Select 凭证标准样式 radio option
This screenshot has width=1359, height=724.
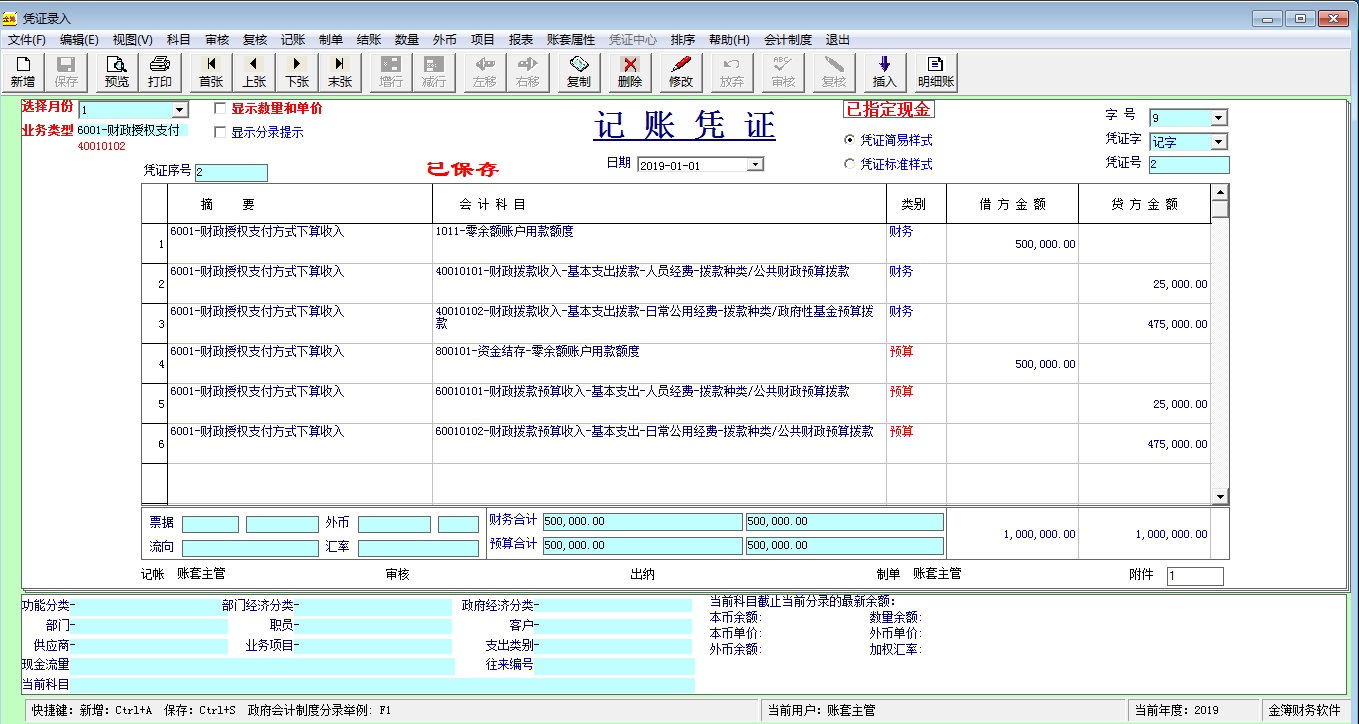(850, 164)
